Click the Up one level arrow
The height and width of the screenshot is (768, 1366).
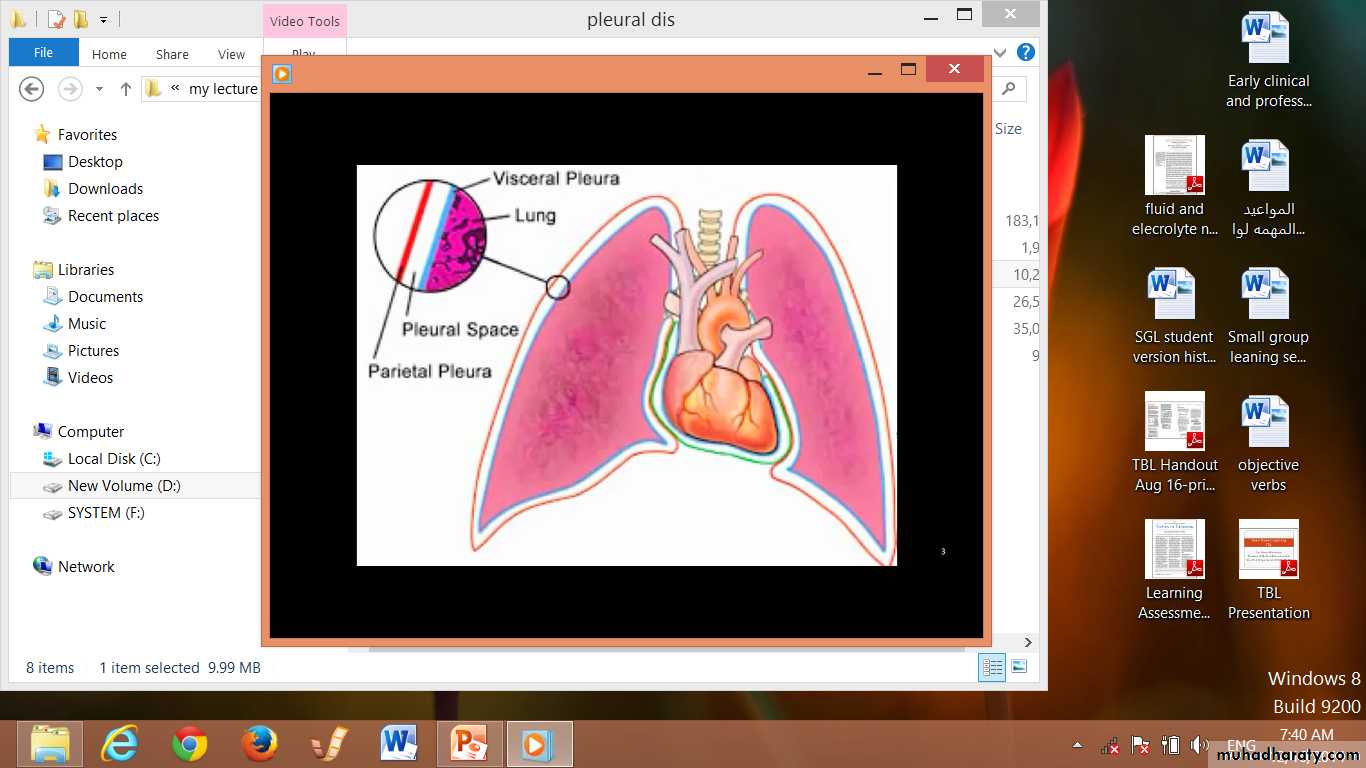tap(126, 89)
